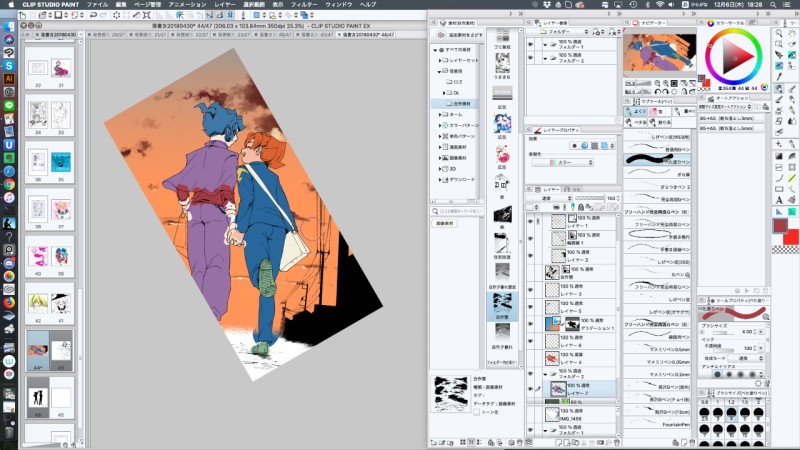The image size is (800, 450).
Task: Hide グラデーション 1 layer via eye icon
Action: point(531,324)
